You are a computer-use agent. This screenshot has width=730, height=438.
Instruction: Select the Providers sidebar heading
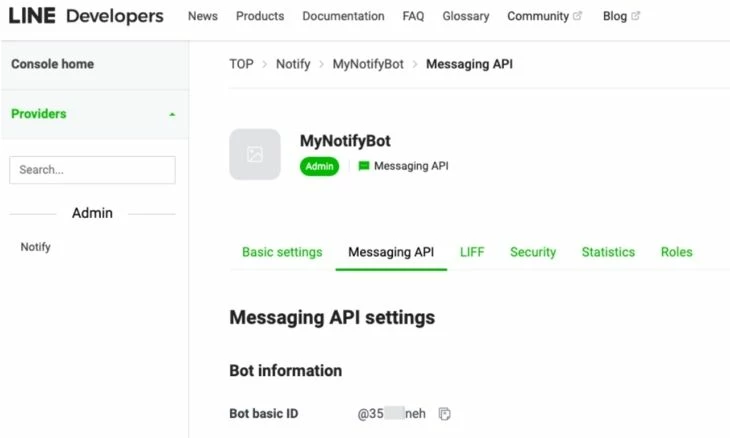coord(39,114)
